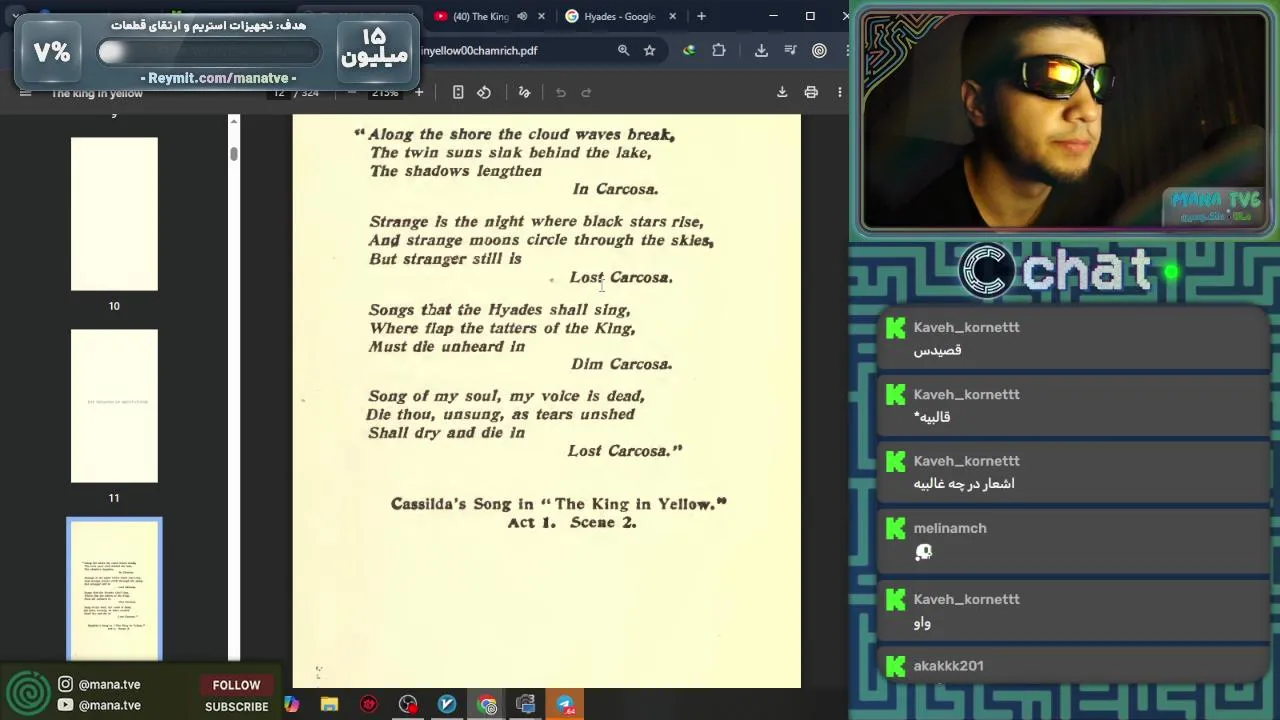Open the PDF viewer sidebar menu icon
The width and height of the screenshot is (1280, 720).
(26, 93)
